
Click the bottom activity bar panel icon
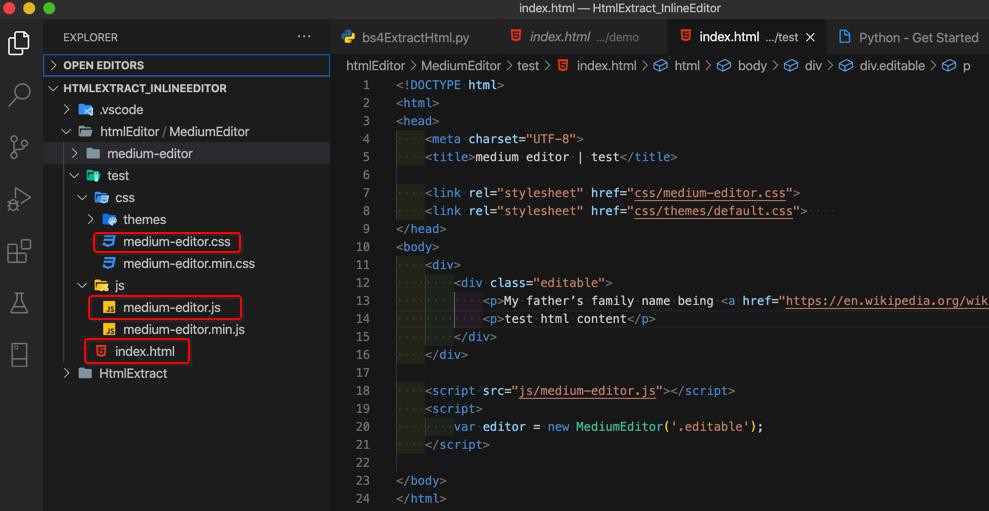coord(19,355)
